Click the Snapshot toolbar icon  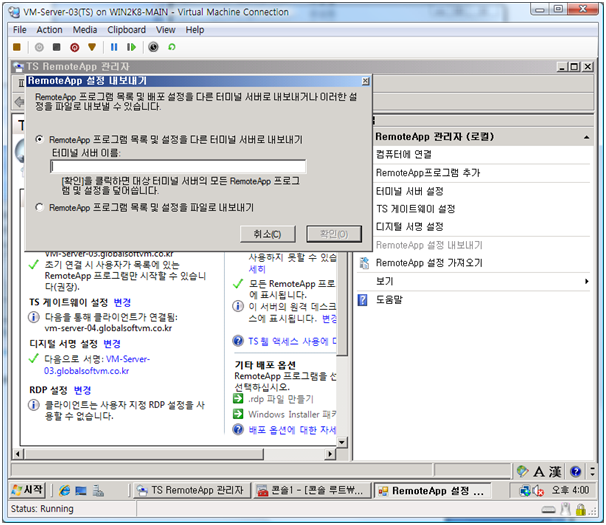coord(153,47)
